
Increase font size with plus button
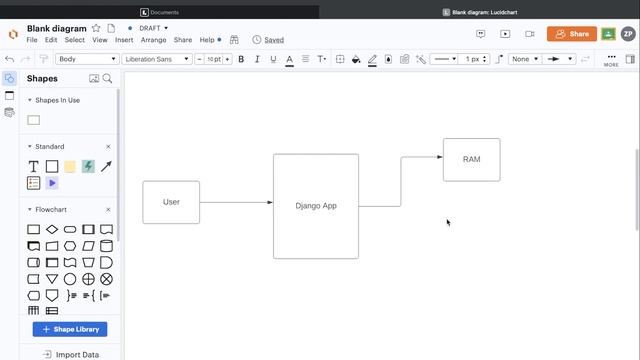point(227,59)
